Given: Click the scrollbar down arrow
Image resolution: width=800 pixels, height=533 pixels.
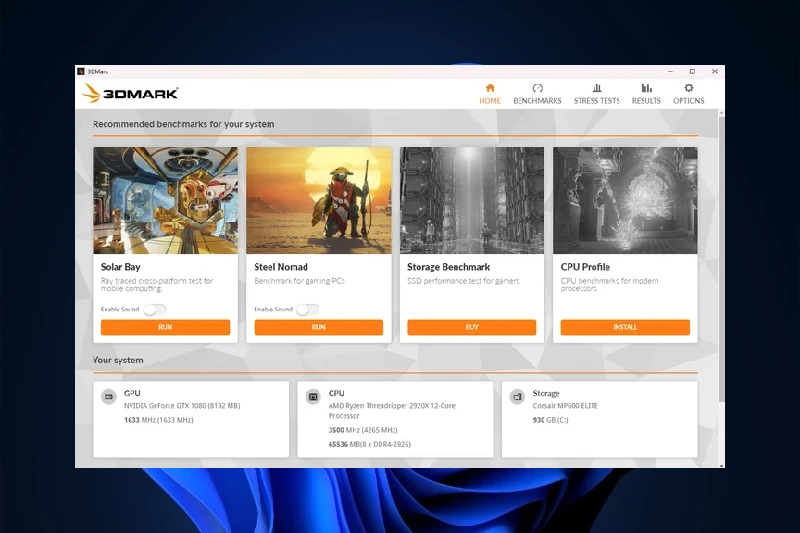Looking at the screenshot, I should click(721, 465).
